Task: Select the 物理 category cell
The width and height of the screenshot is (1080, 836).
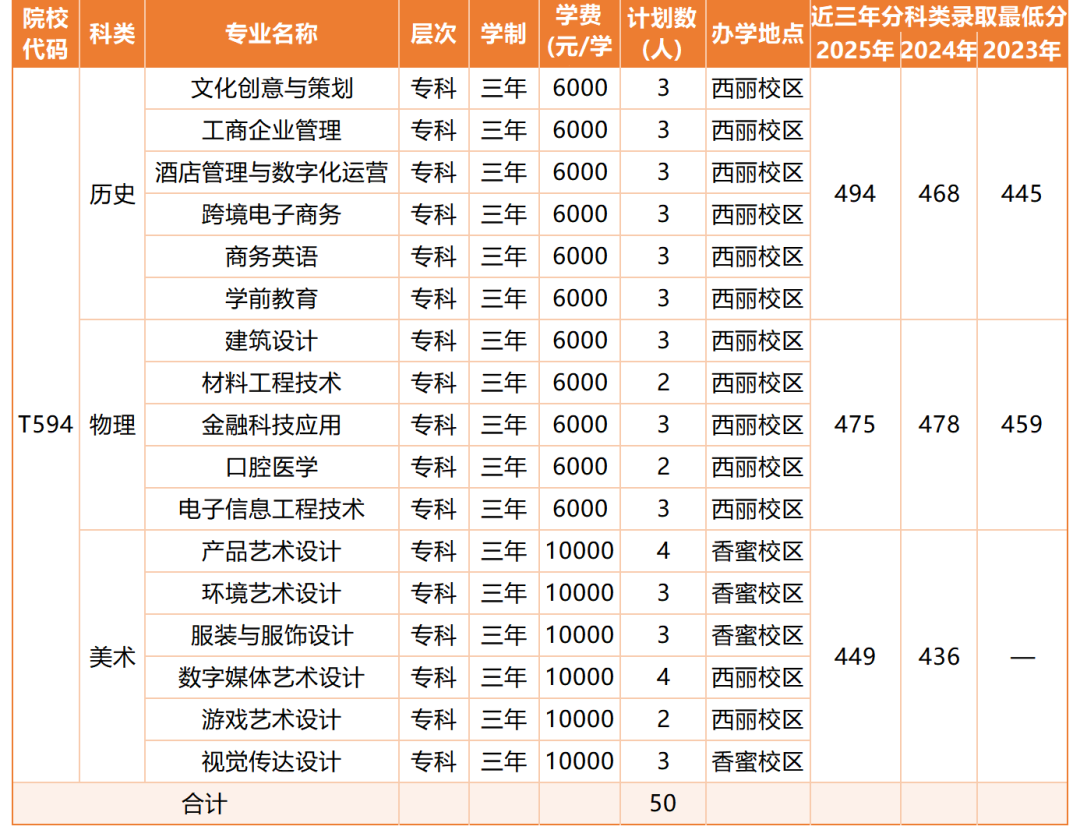Action: pos(112,425)
